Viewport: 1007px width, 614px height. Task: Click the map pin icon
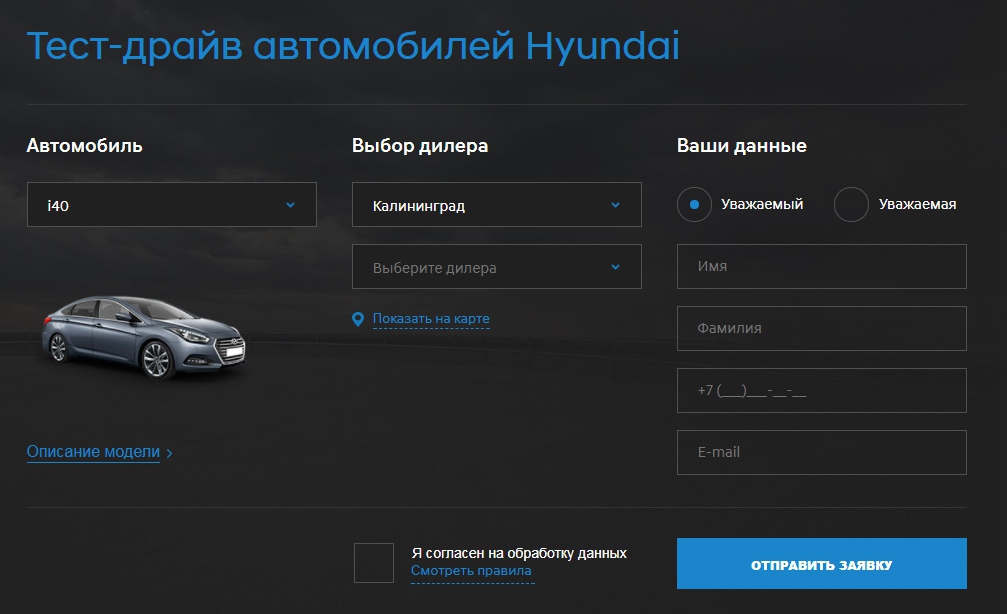click(x=358, y=319)
